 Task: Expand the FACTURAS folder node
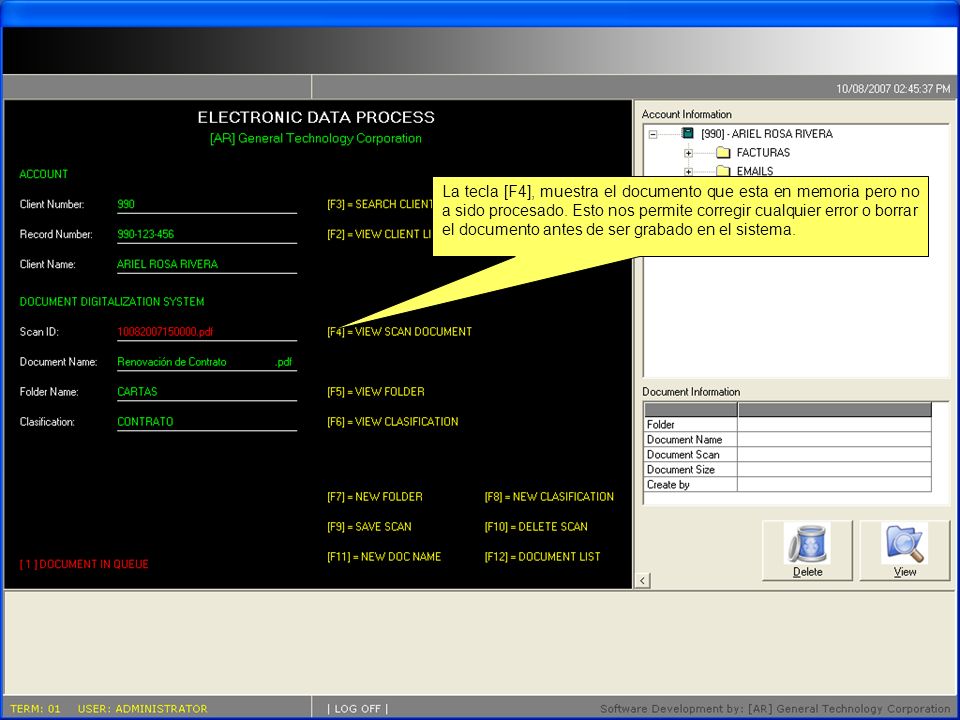[688, 153]
